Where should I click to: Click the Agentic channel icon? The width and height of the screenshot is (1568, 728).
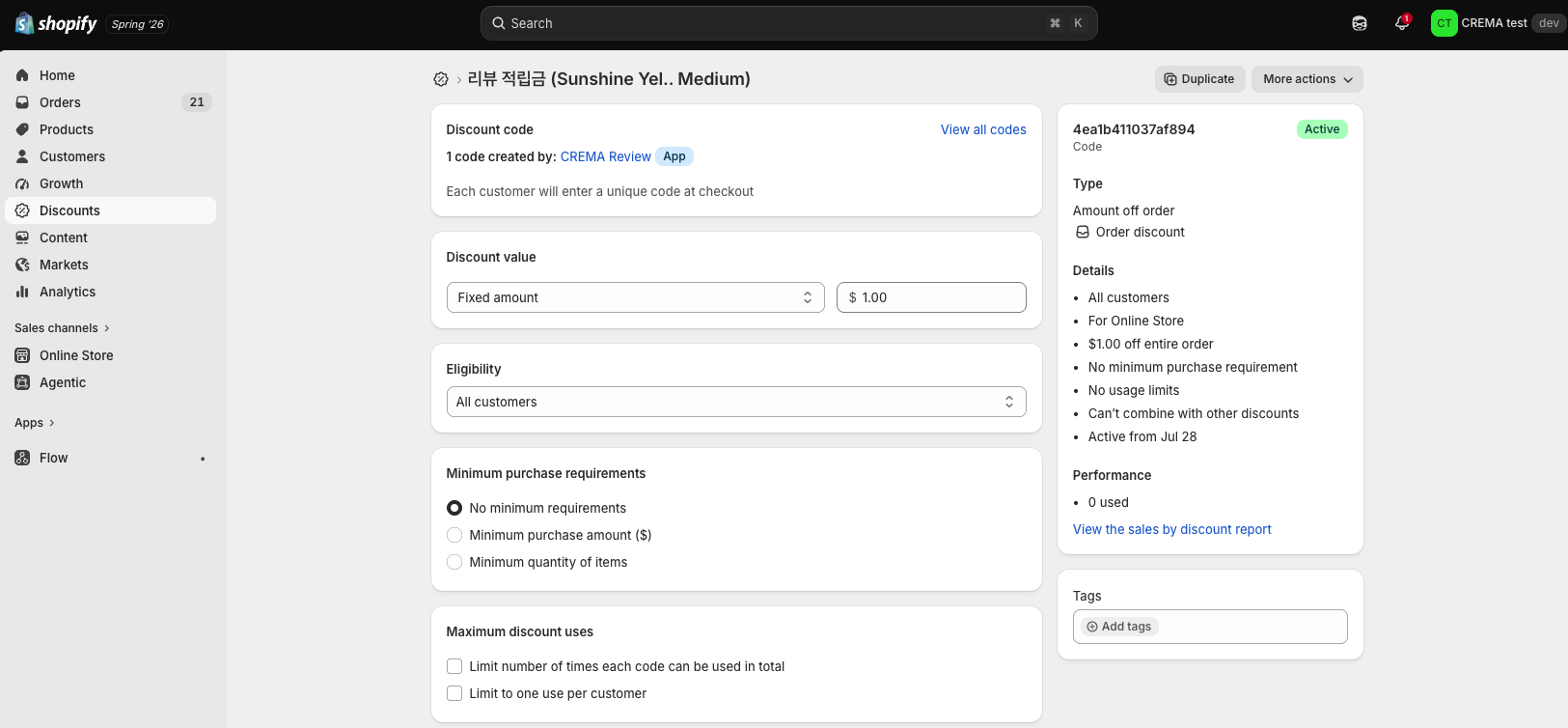click(22, 382)
